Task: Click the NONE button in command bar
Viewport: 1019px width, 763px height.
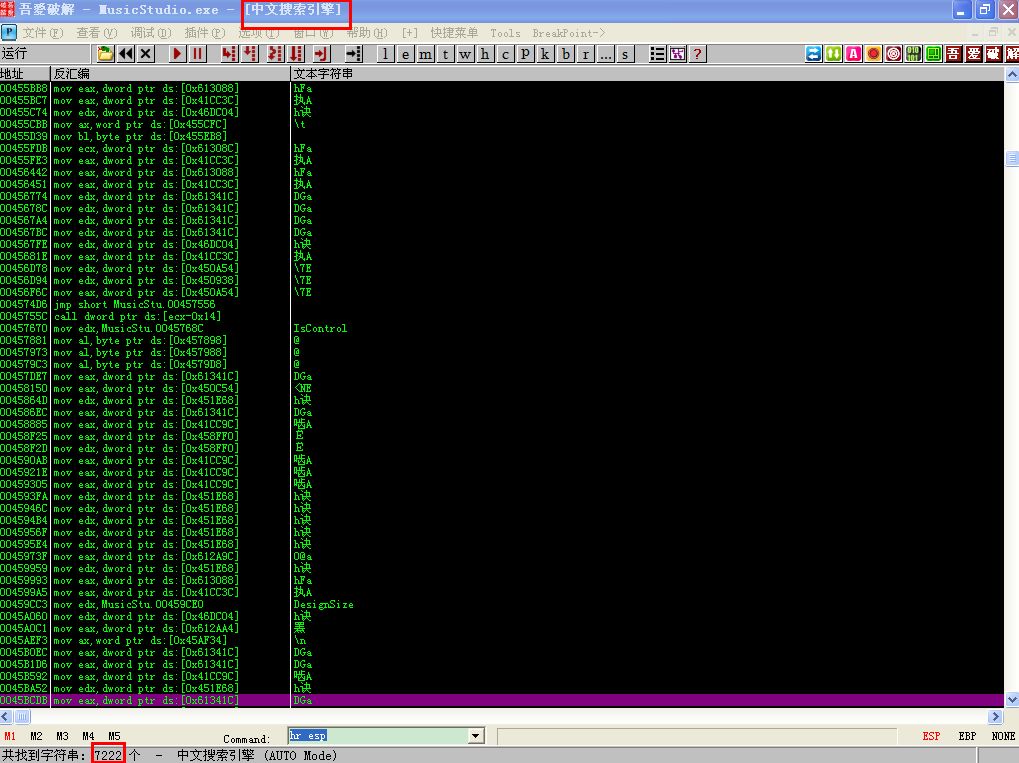Action: point(1003,736)
